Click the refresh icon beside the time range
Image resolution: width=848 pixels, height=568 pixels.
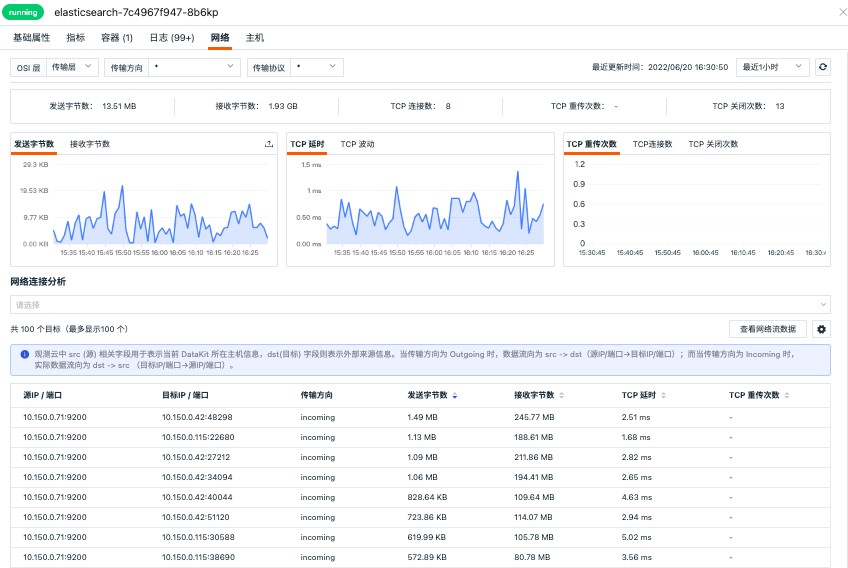click(x=823, y=67)
